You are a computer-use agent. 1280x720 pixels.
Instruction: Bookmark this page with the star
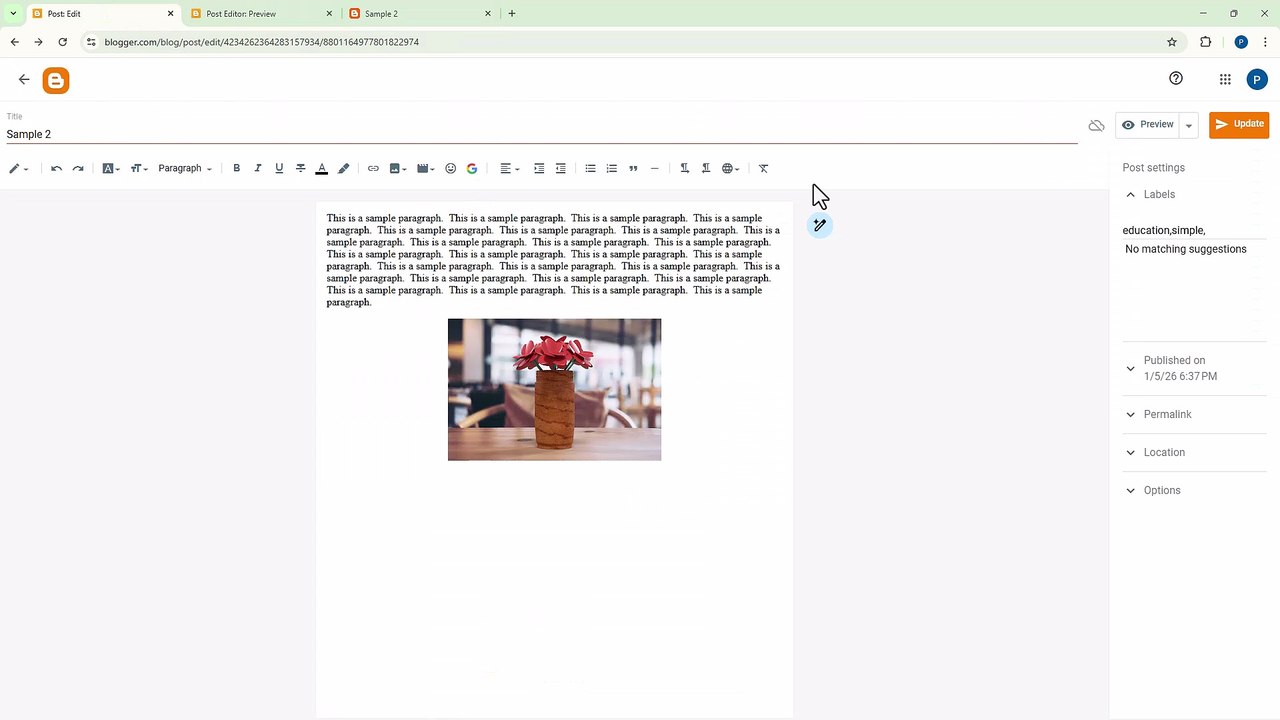(1172, 42)
